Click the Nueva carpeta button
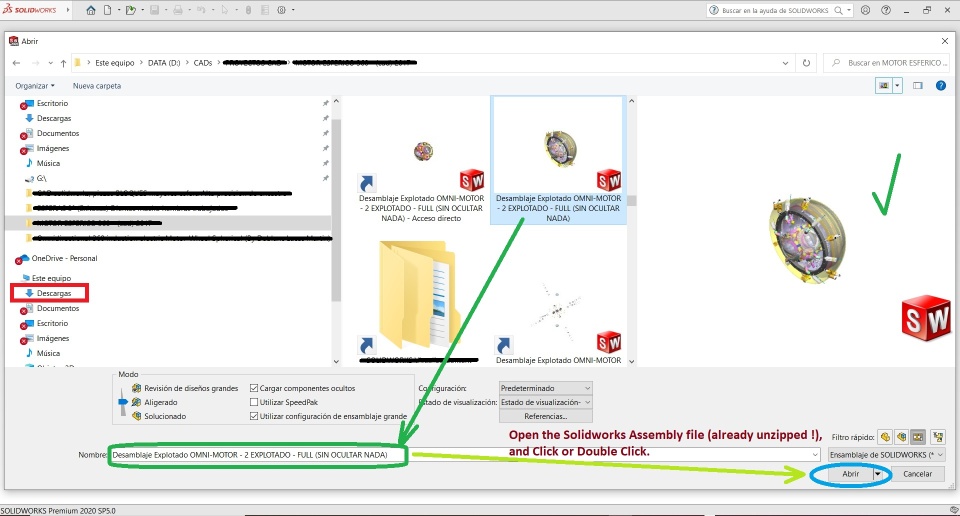The image size is (960, 516). click(97, 86)
